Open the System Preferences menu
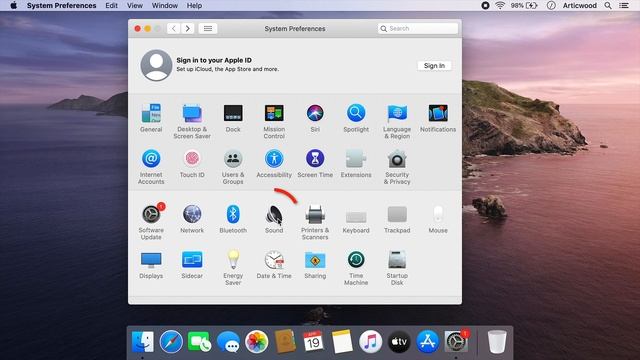Image resolution: width=640 pixels, height=360 pixels. pos(62,5)
